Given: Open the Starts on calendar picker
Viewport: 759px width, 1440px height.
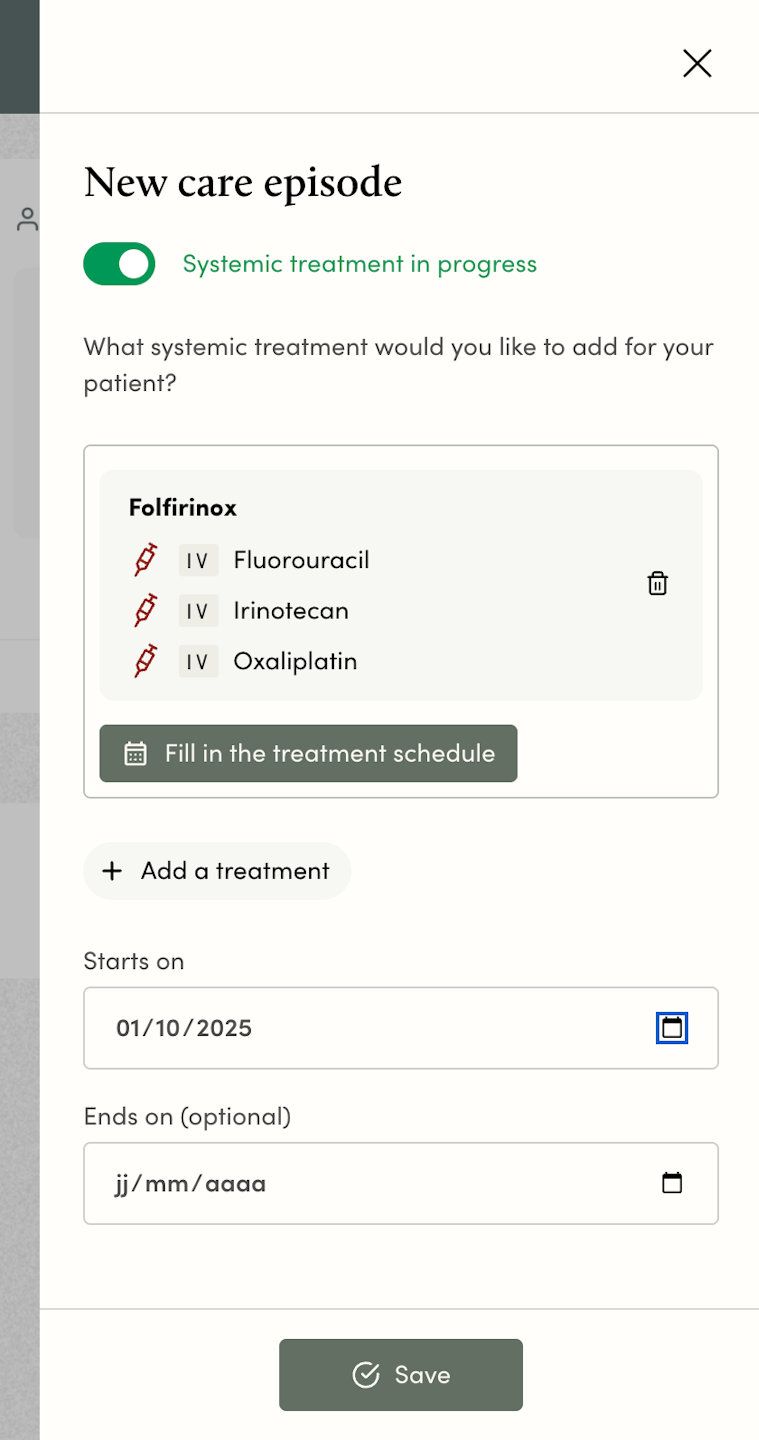Looking at the screenshot, I should click(x=672, y=1028).
